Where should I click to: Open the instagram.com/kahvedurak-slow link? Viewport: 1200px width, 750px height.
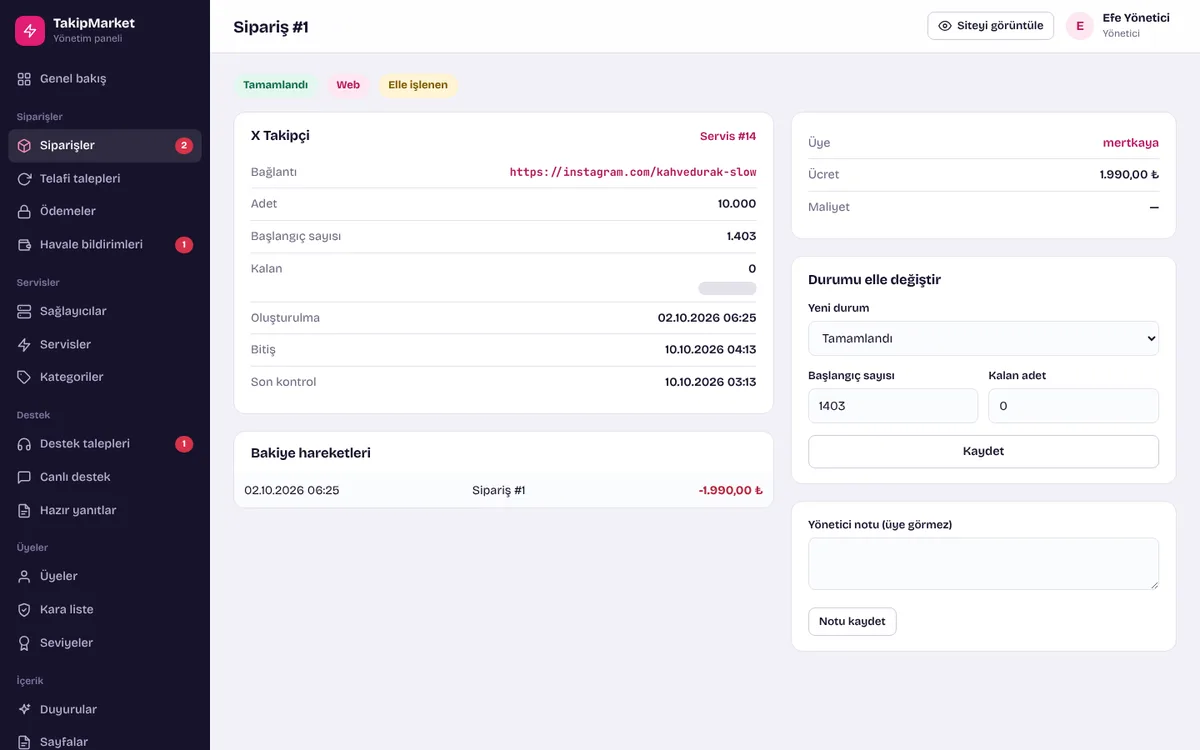(x=633, y=172)
